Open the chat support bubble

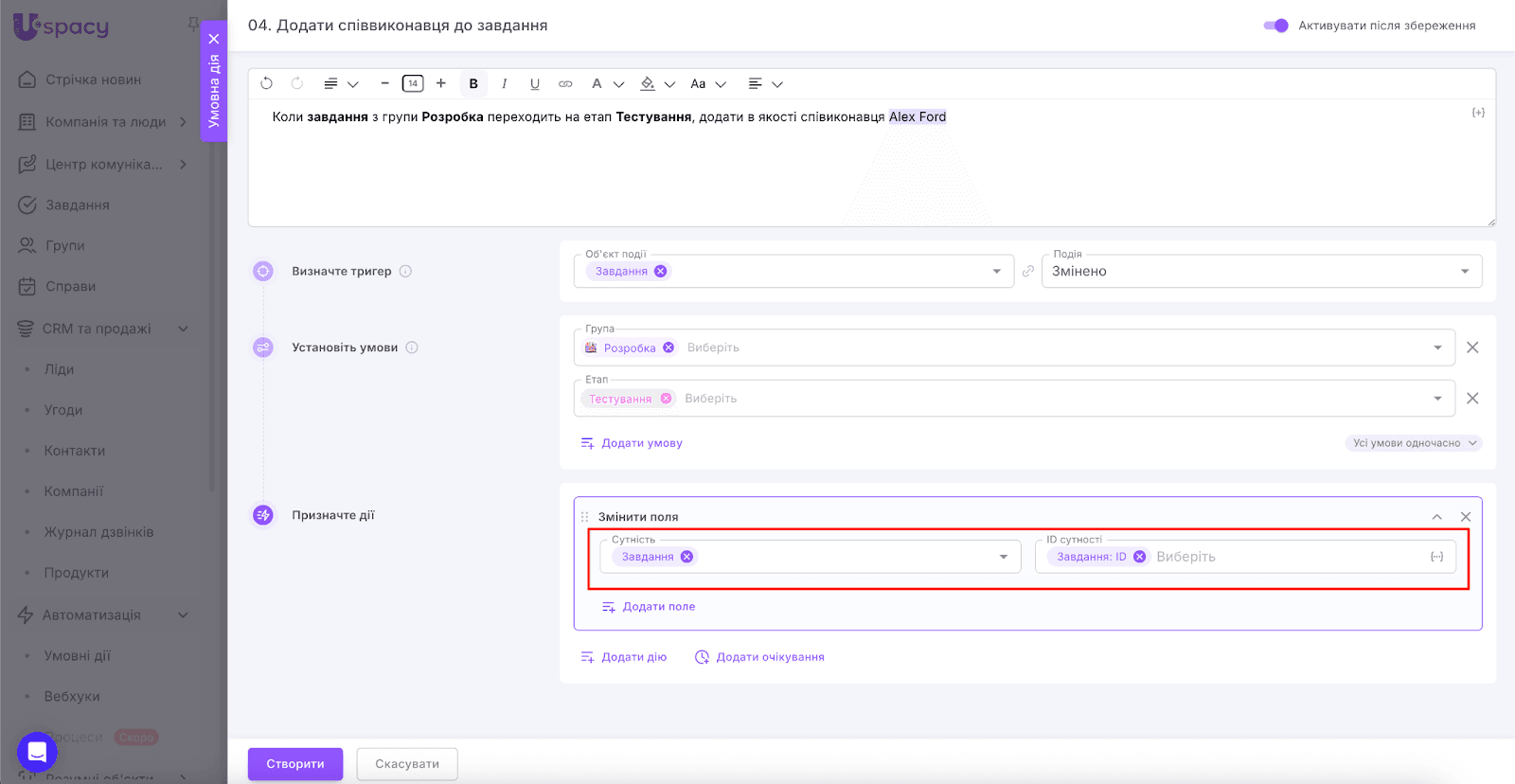37,752
